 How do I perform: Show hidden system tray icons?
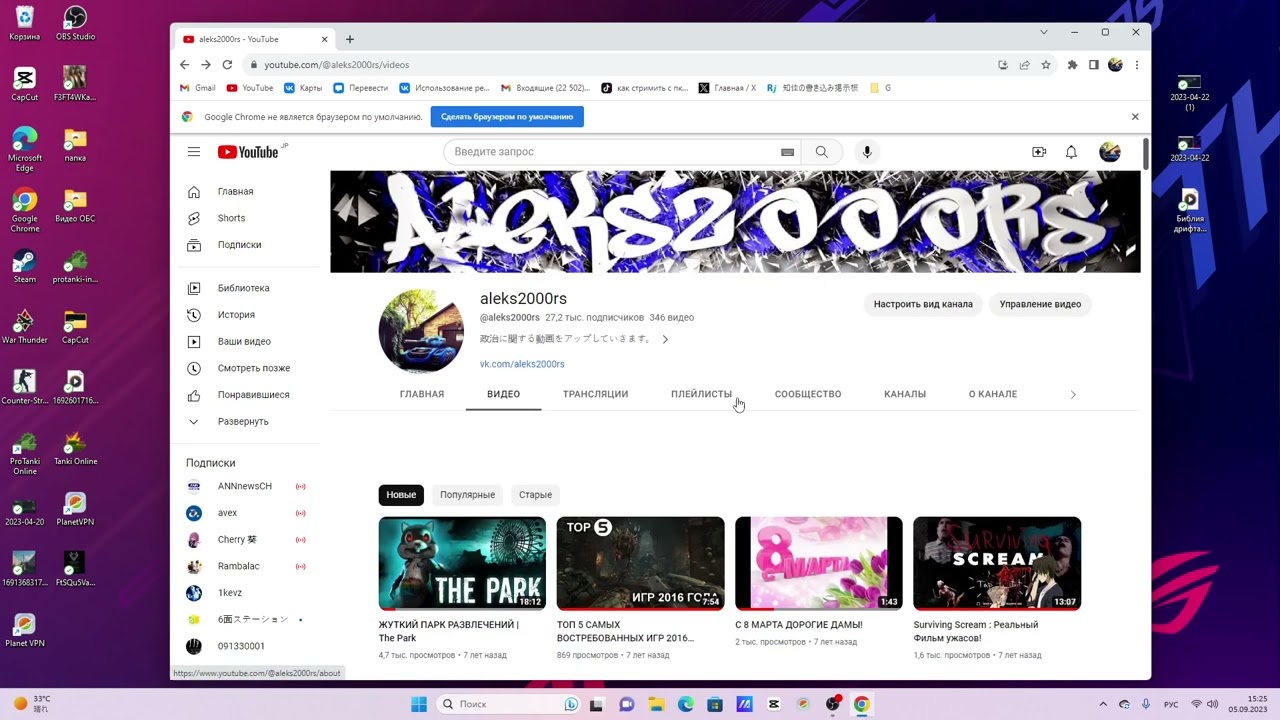coord(1103,704)
